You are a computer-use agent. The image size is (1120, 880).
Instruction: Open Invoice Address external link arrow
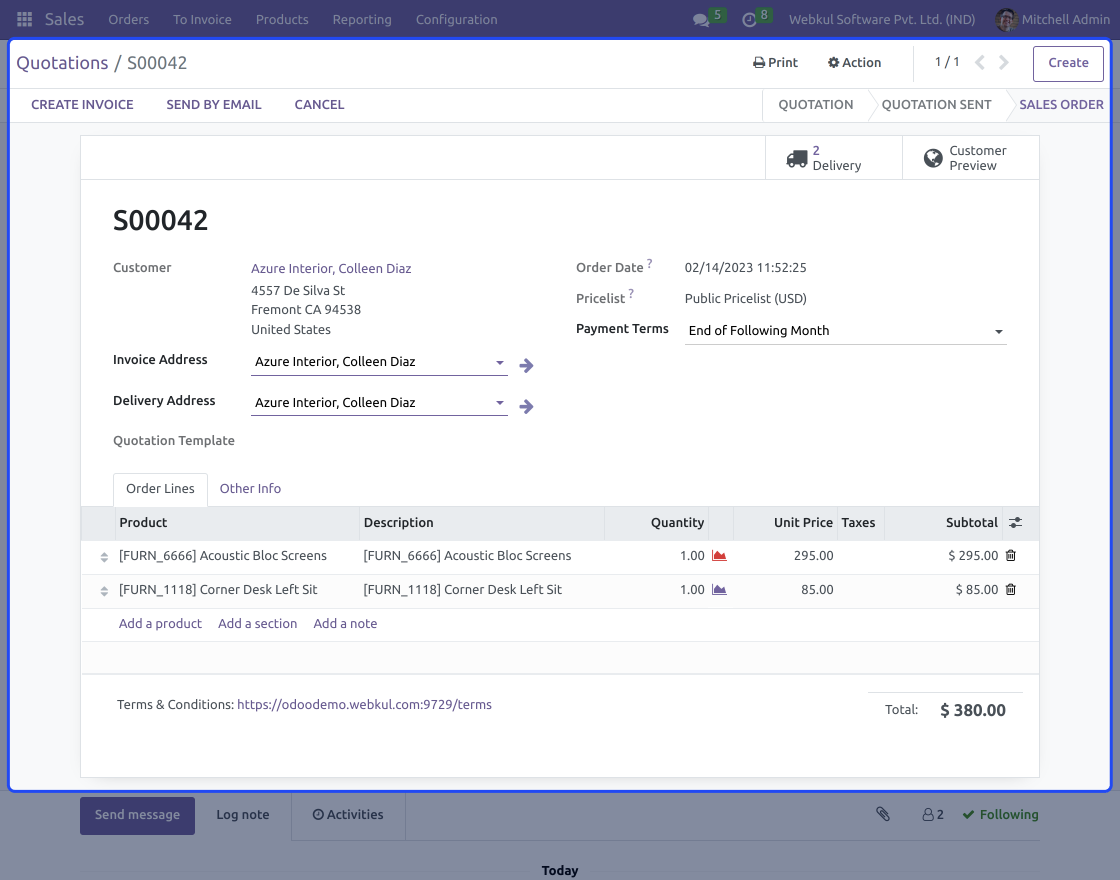[x=526, y=366]
